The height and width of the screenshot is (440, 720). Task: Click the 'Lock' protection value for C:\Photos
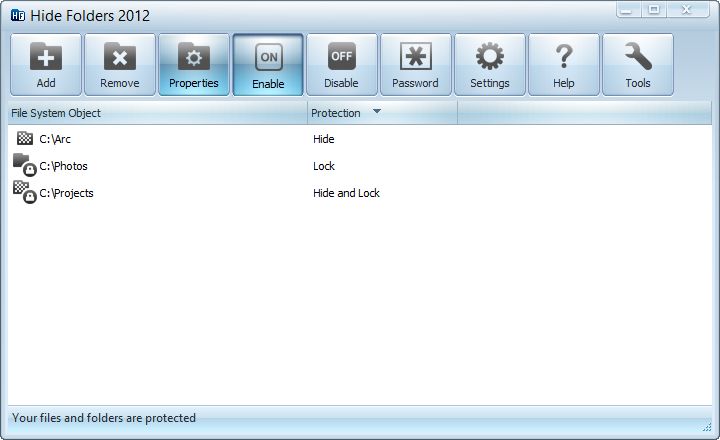tap(324, 166)
